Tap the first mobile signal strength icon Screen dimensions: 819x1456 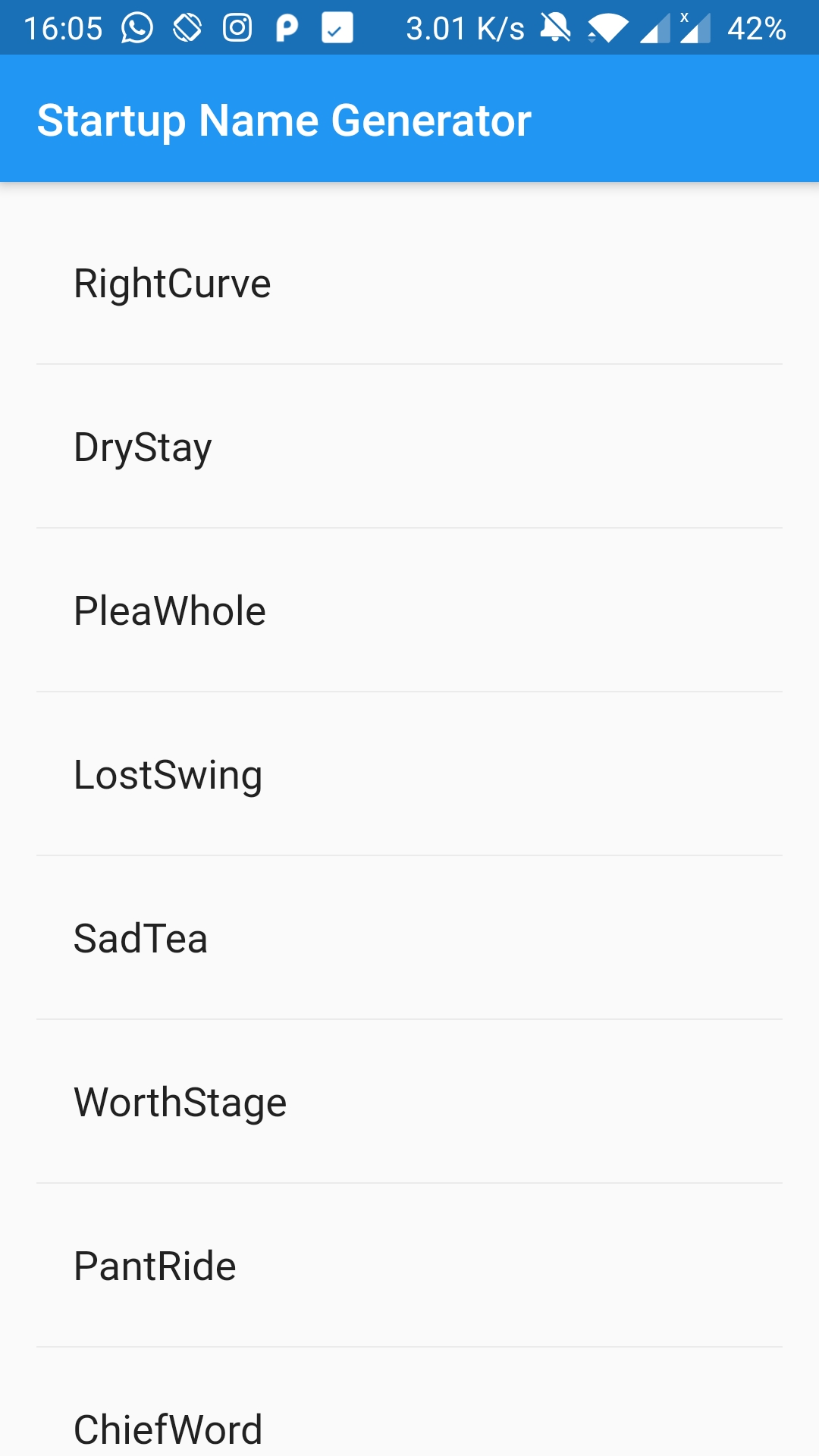(x=654, y=30)
